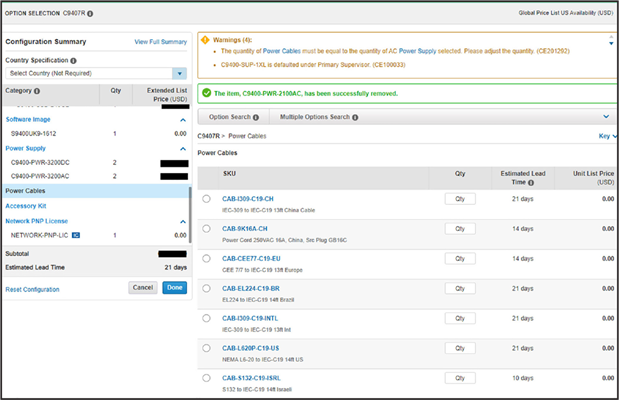619x400 pixels.
Task: Click Power Cables link in warning message
Action: pos(282,51)
